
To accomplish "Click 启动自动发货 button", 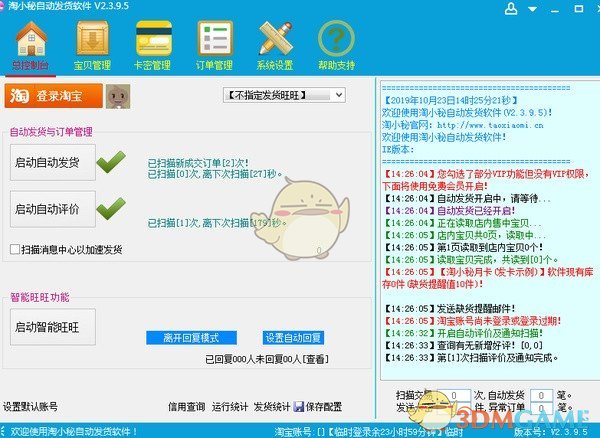I will (53, 162).
